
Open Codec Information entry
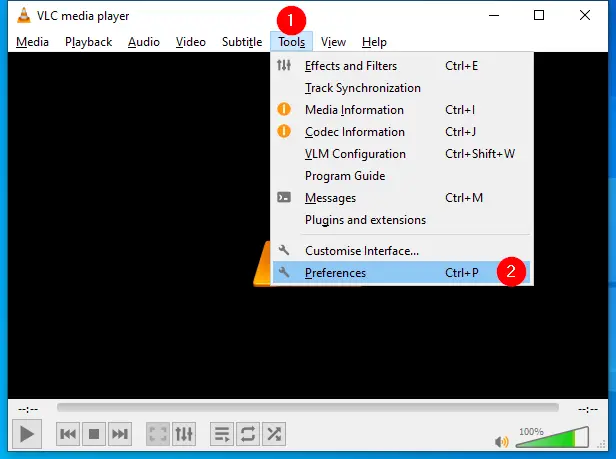[x=402, y=132]
